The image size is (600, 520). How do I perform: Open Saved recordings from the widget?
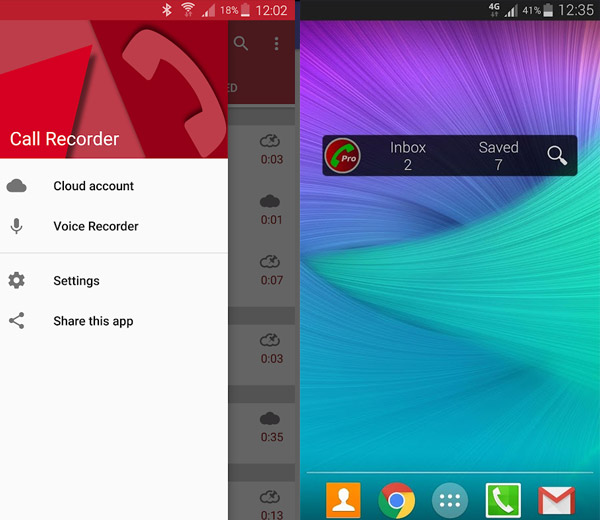(498, 155)
